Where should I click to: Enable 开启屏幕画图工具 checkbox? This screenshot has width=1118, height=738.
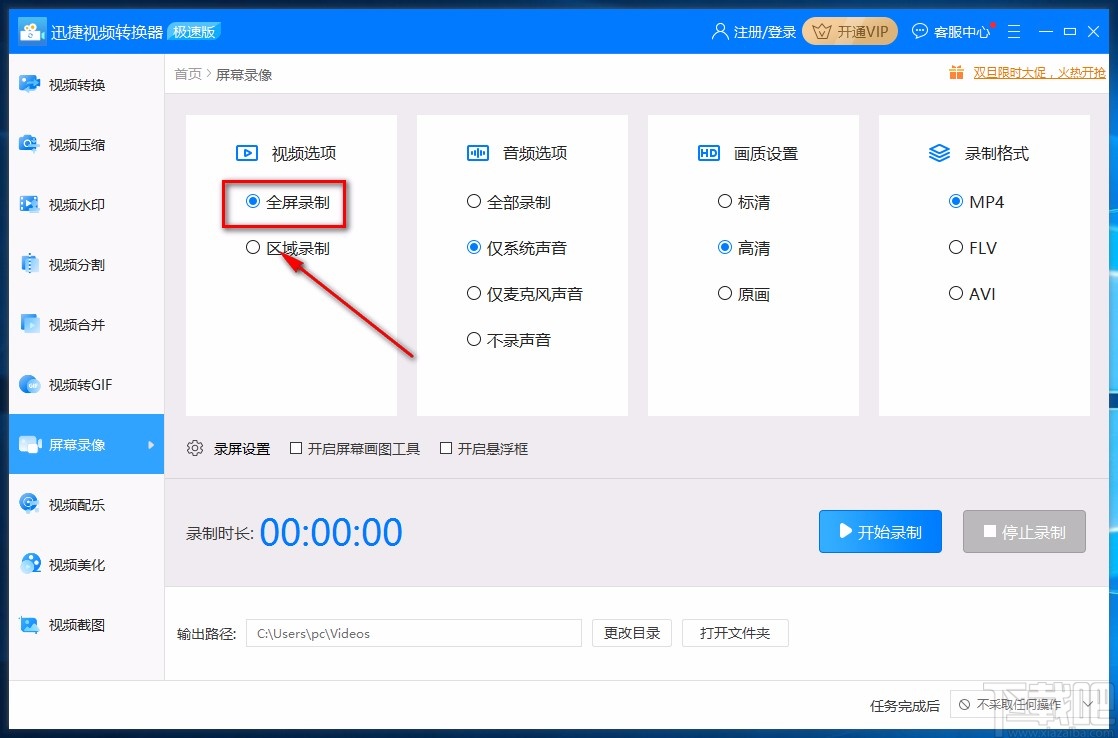click(296, 448)
